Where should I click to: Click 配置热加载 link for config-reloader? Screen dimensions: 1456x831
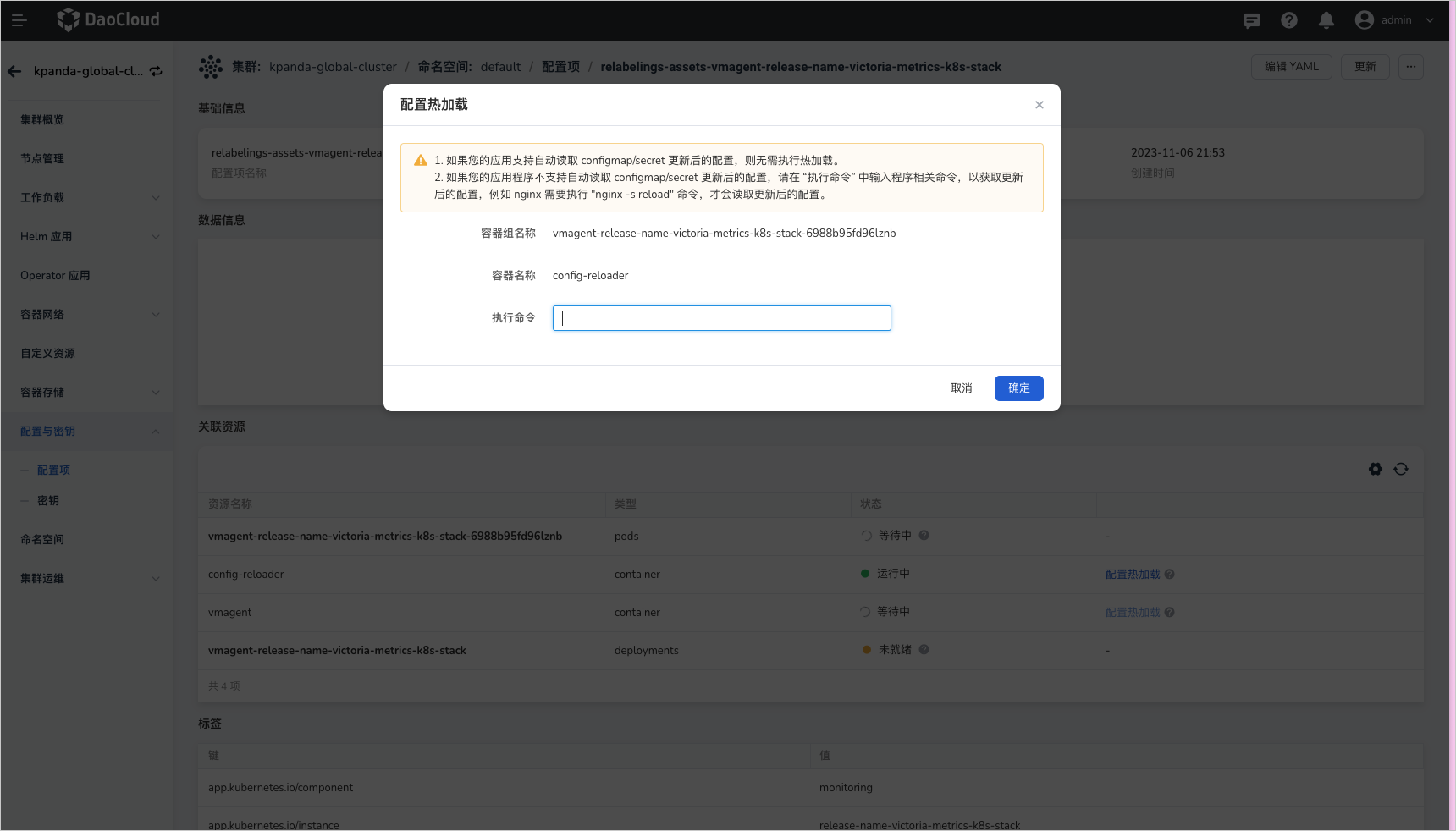(x=1133, y=575)
